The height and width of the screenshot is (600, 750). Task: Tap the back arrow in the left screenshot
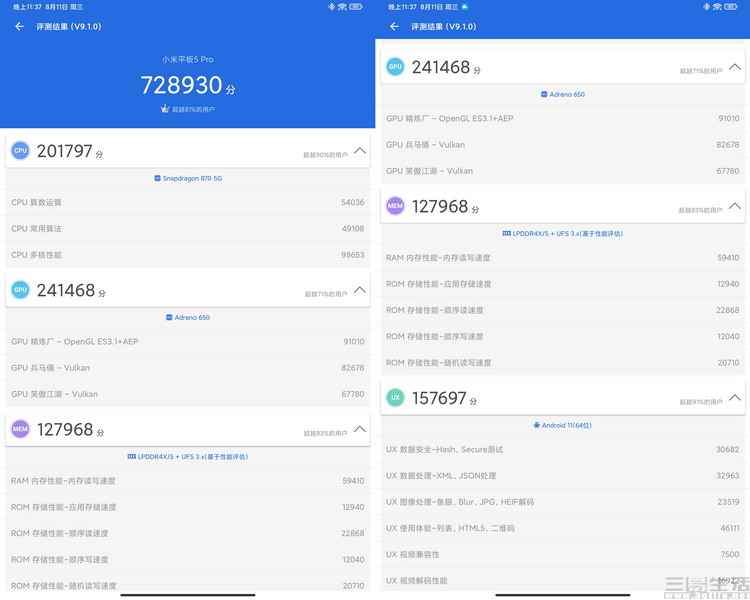coord(19,26)
